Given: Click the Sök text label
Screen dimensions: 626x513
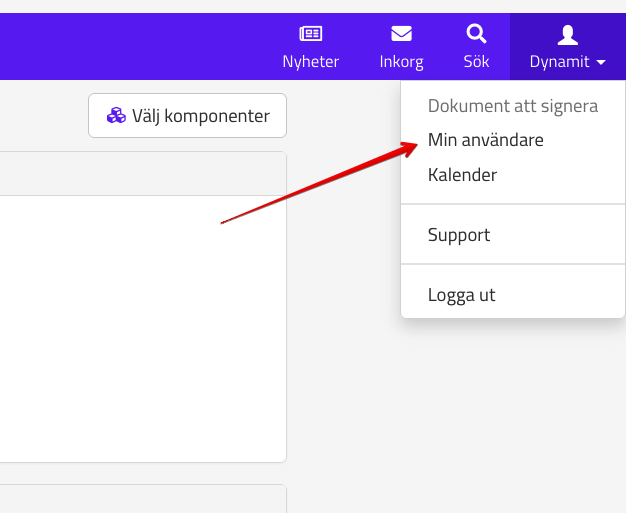Looking at the screenshot, I should pyautogui.click(x=476, y=62).
